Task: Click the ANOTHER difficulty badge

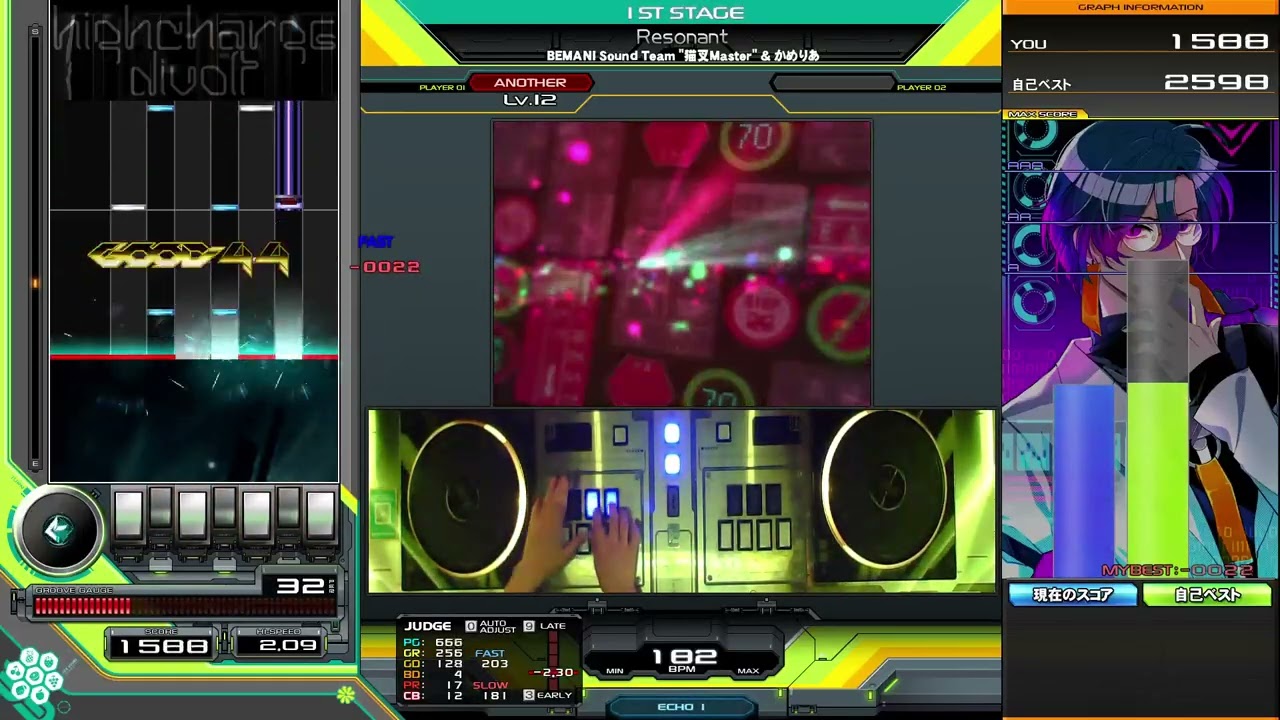Action: coord(530,83)
